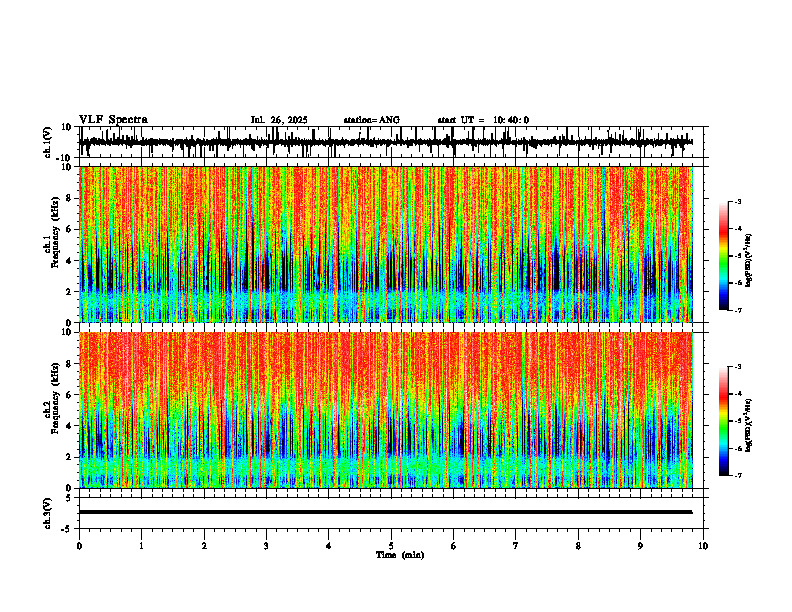792x612 pixels.
Task: Click time axis tick label "2"
Action: (x=204, y=546)
